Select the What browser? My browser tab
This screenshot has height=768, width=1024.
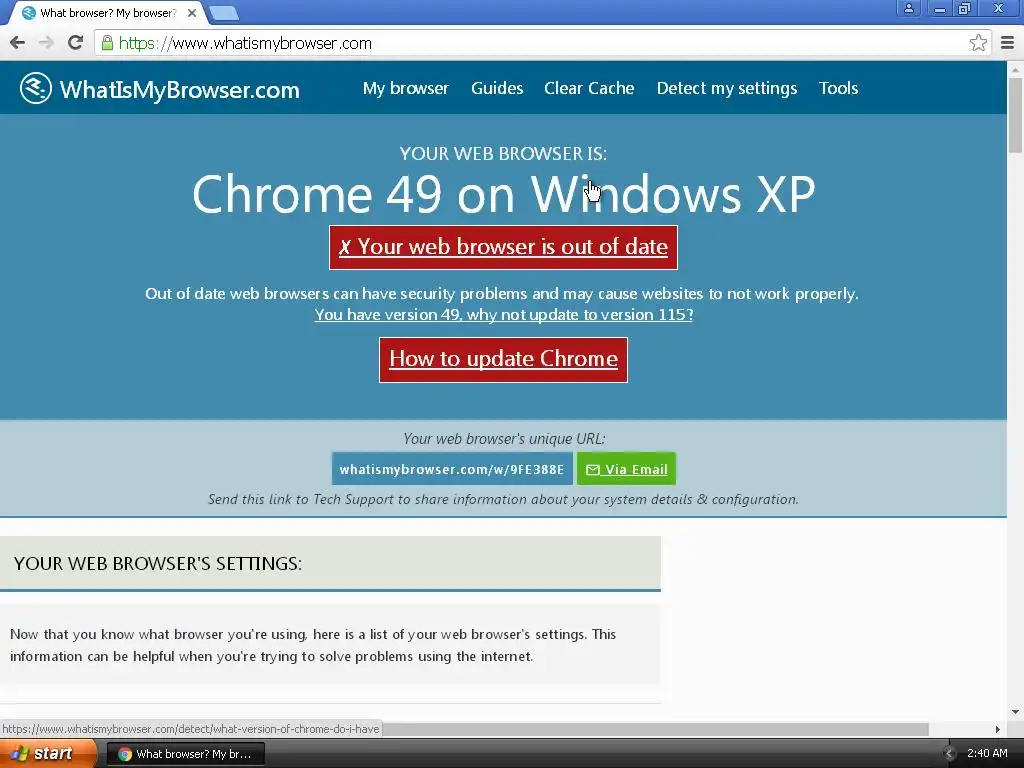pyautogui.click(x=108, y=13)
